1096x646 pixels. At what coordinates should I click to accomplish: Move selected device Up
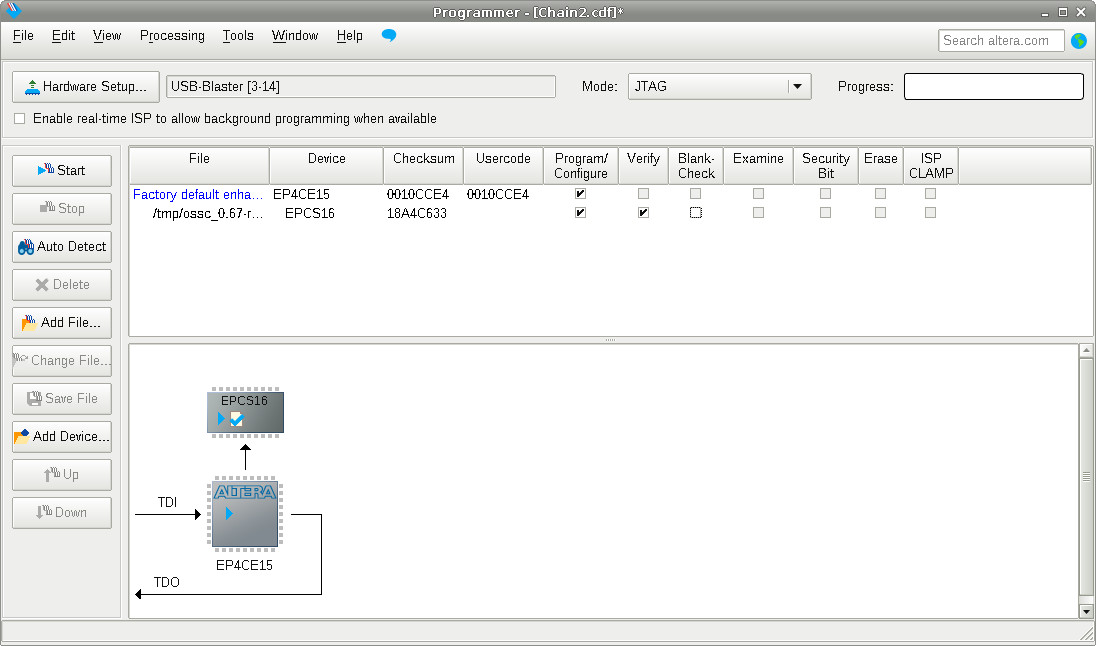pyautogui.click(x=62, y=475)
